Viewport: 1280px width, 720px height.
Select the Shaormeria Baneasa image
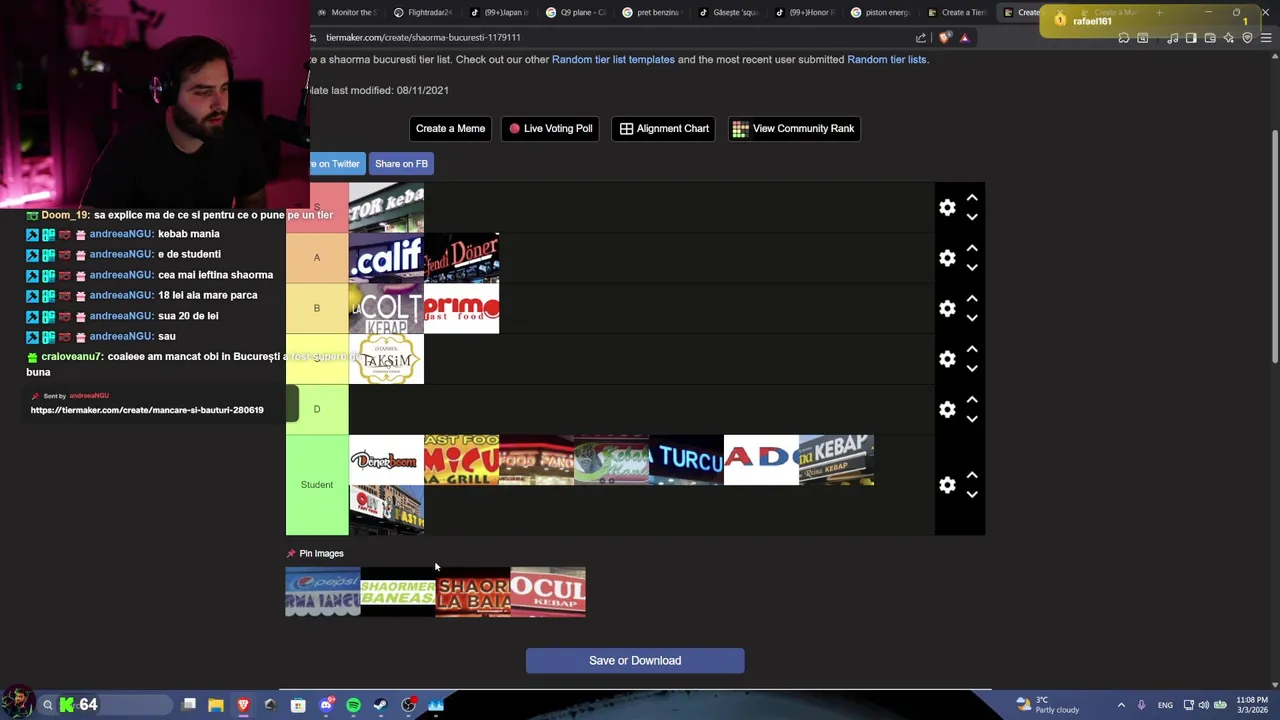click(x=398, y=592)
